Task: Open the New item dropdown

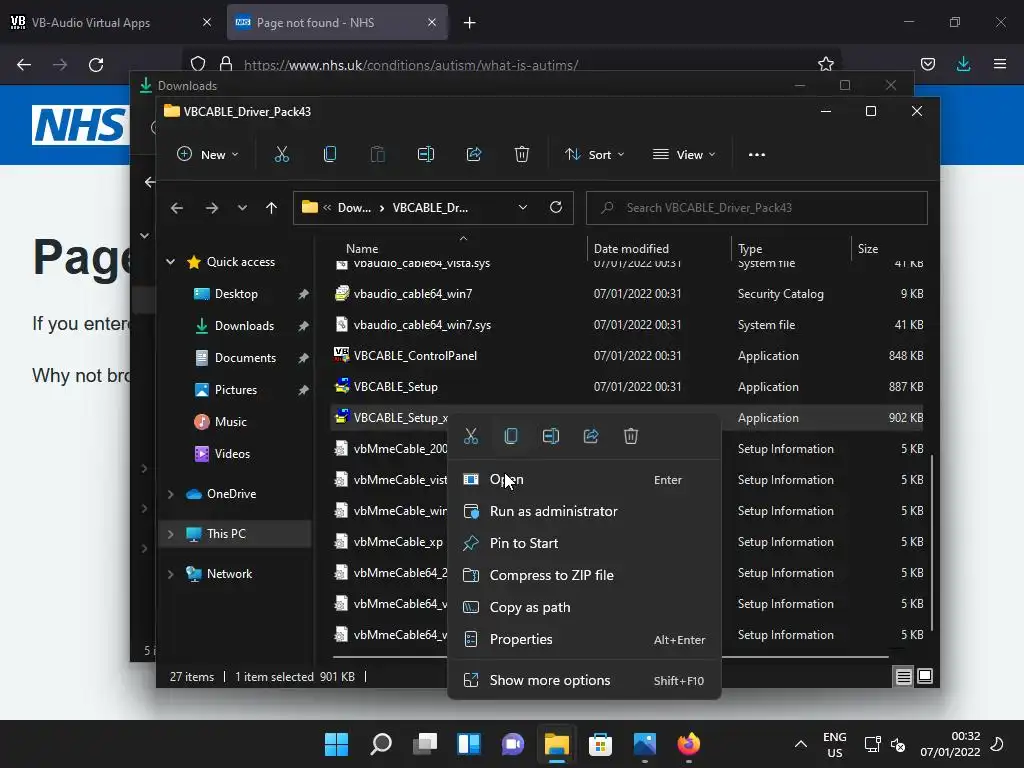Action: (208, 155)
